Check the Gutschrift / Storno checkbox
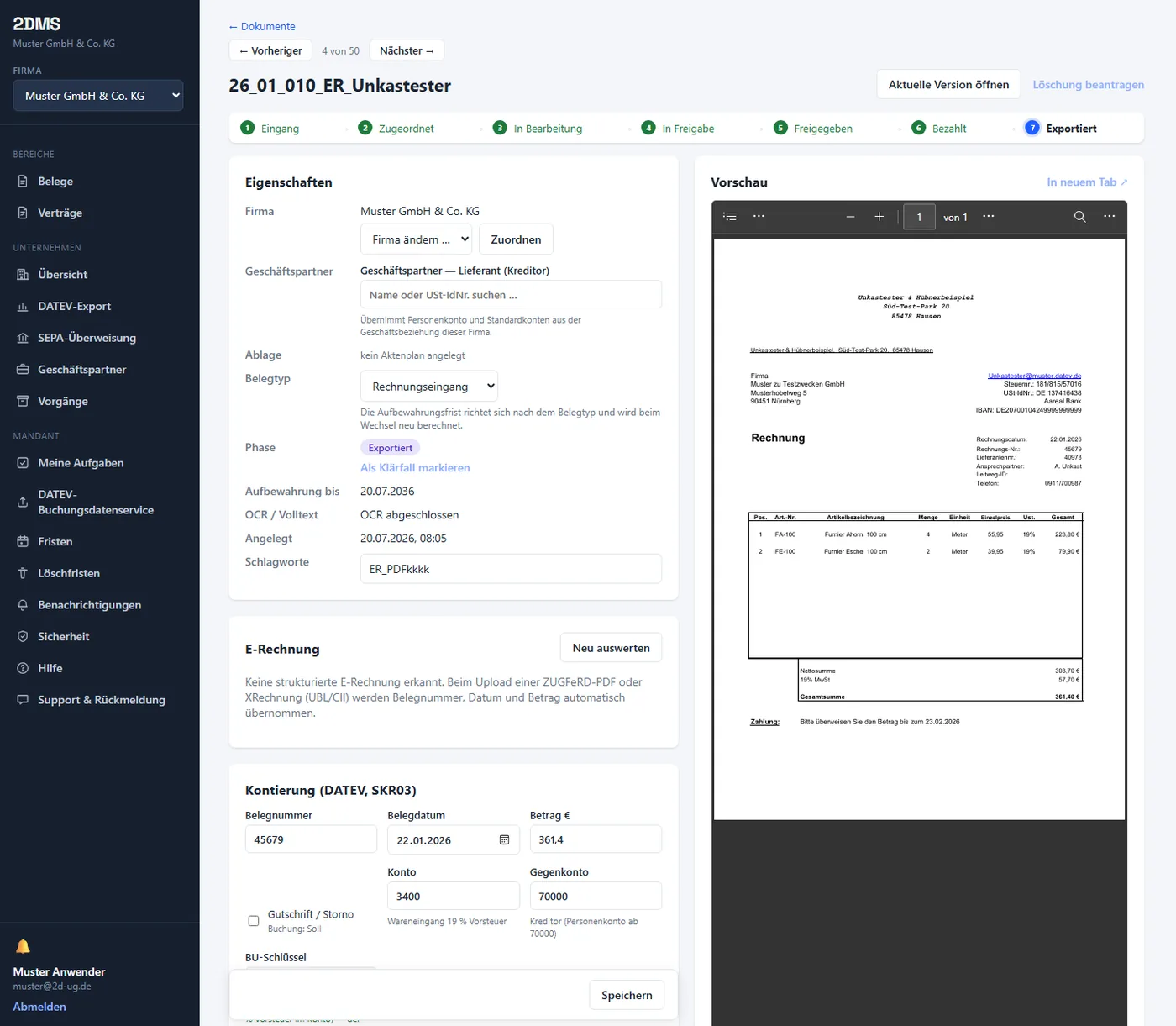Screen dimensions: 1176x1026 click(x=254, y=921)
